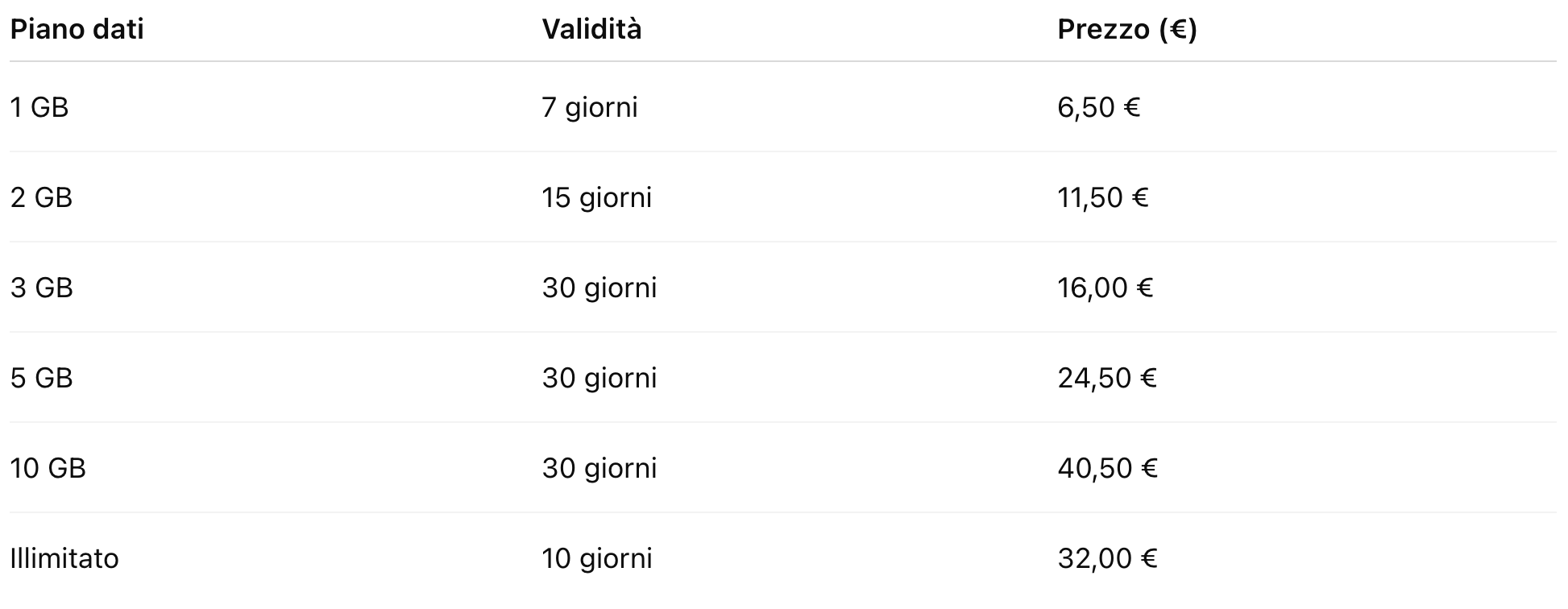Image resolution: width=1568 pixels, height=609 pixels.
Task: Click the 40,50 € price
Action: click(1107, 468)
